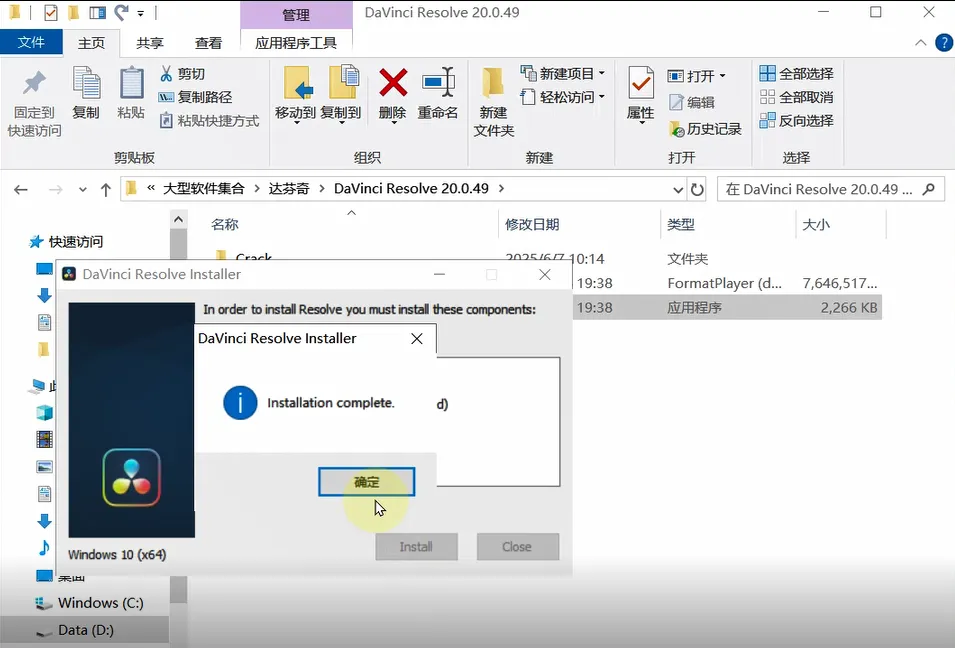955x648 pixels.
Task: Select 粘贴快捷方式 command
Action: tap(209, 121)
